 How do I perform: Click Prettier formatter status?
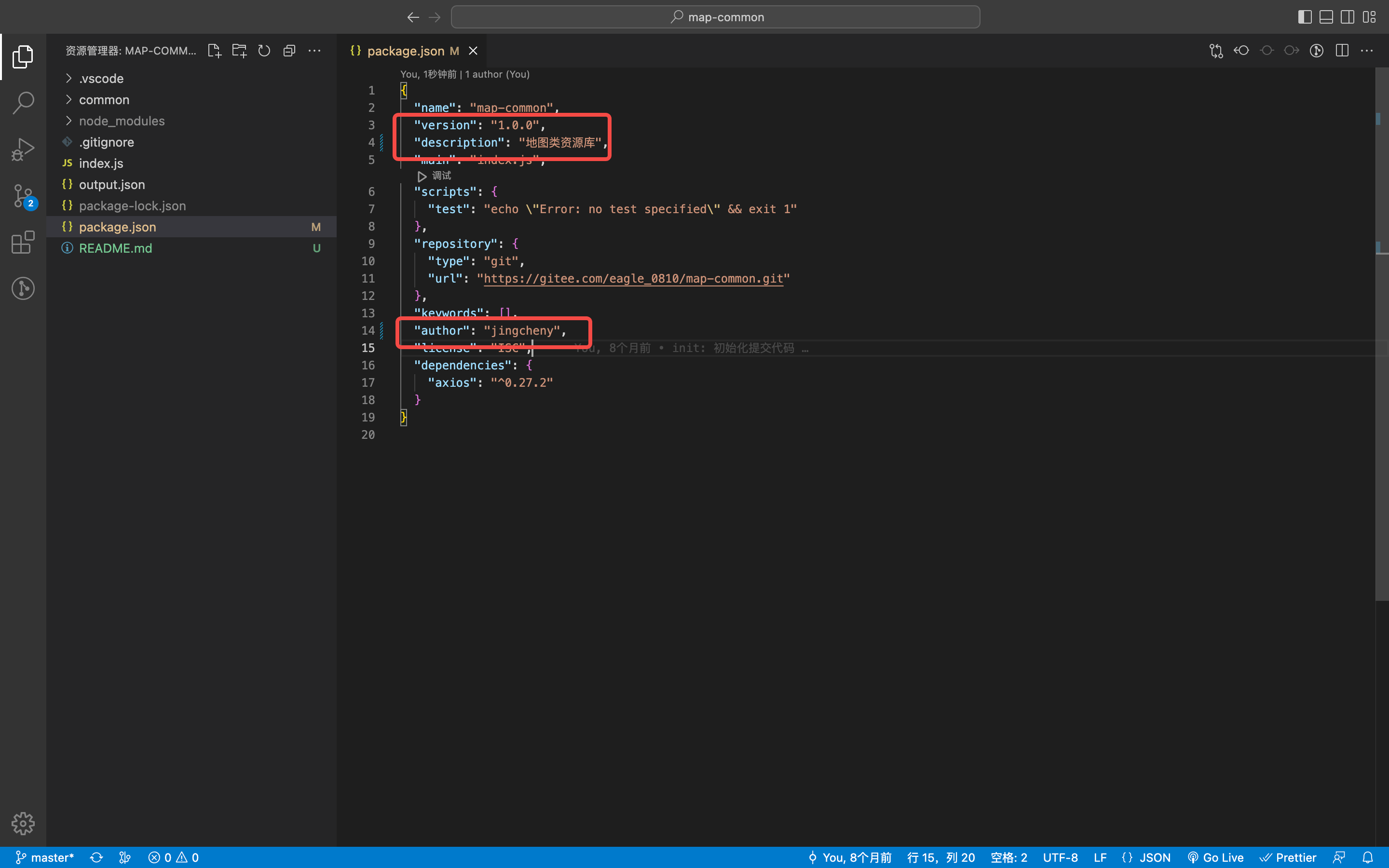(x=1287, y=857)
